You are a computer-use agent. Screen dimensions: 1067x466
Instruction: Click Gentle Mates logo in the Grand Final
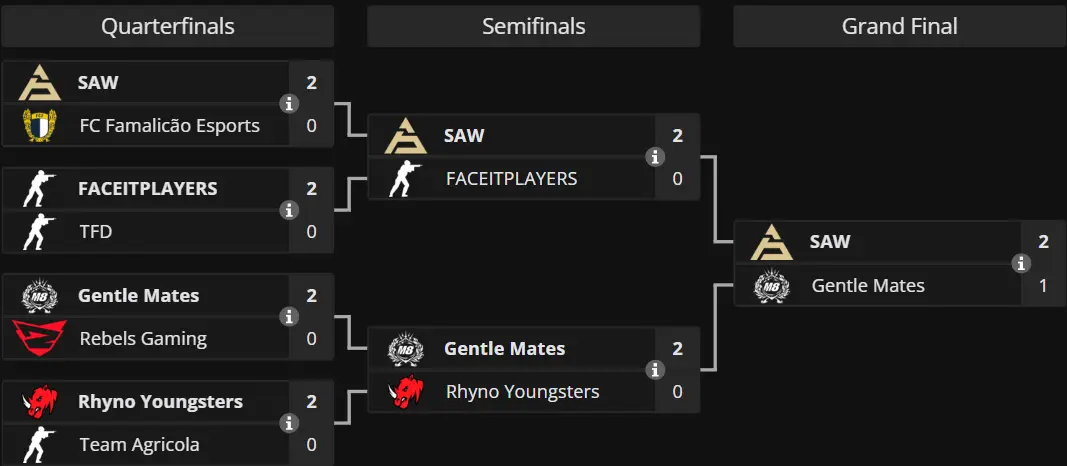tap(772, 285)
